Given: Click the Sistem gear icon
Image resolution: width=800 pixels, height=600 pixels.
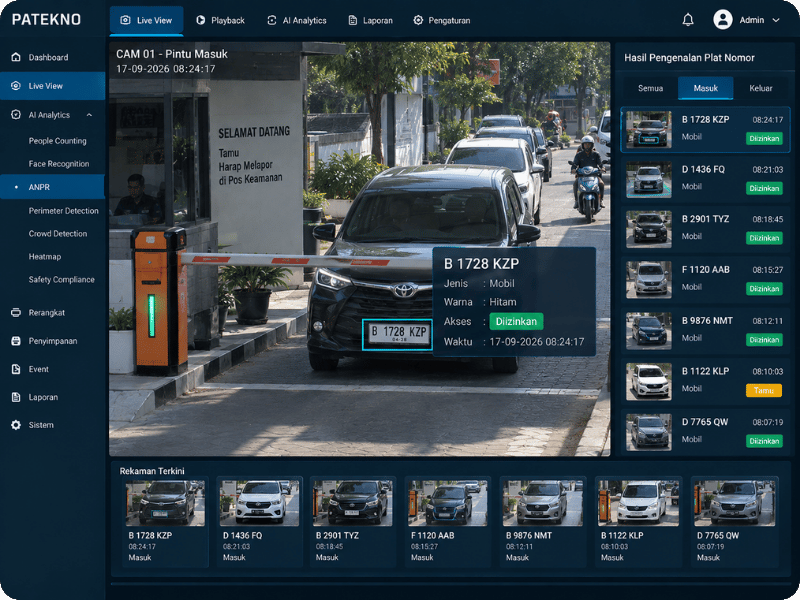Looking at the screenshot, I should pyautogui.click(x=16, y=425).
